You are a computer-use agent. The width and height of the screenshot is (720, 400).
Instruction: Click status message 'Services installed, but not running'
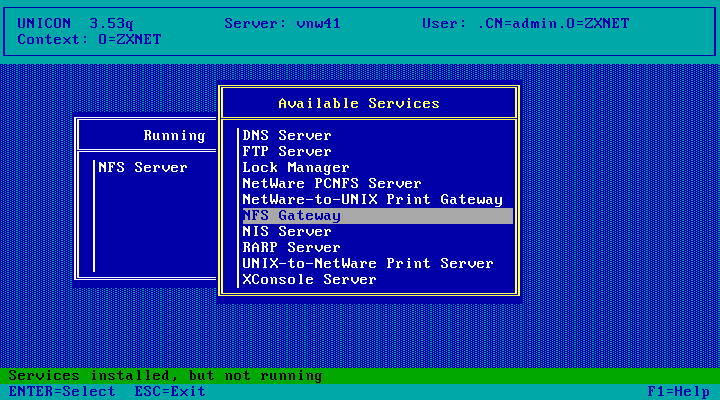point(165,376)
